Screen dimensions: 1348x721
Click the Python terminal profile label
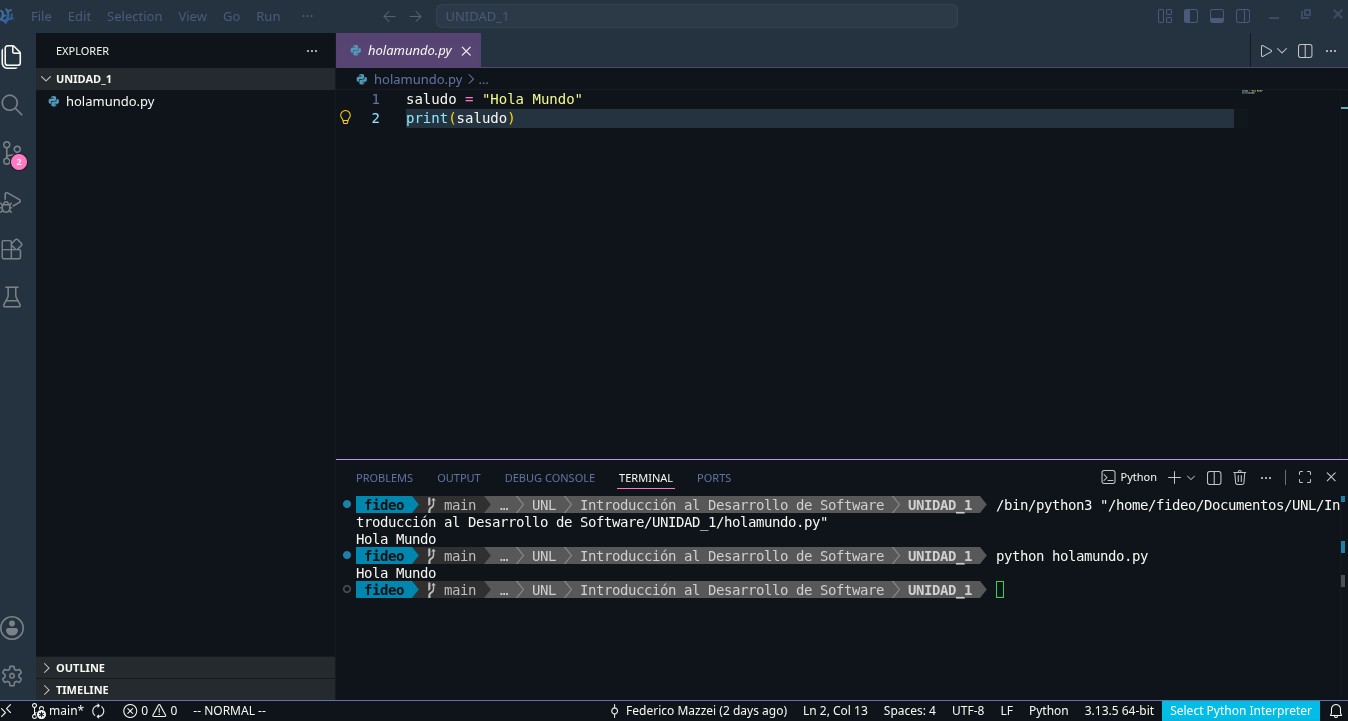1129,477
